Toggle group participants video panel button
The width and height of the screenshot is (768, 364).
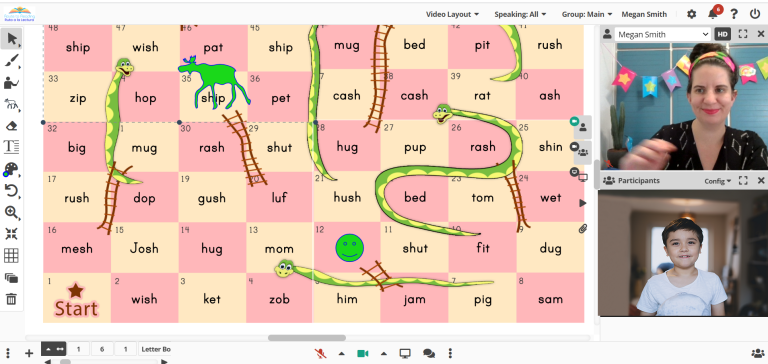coord(582,151)
